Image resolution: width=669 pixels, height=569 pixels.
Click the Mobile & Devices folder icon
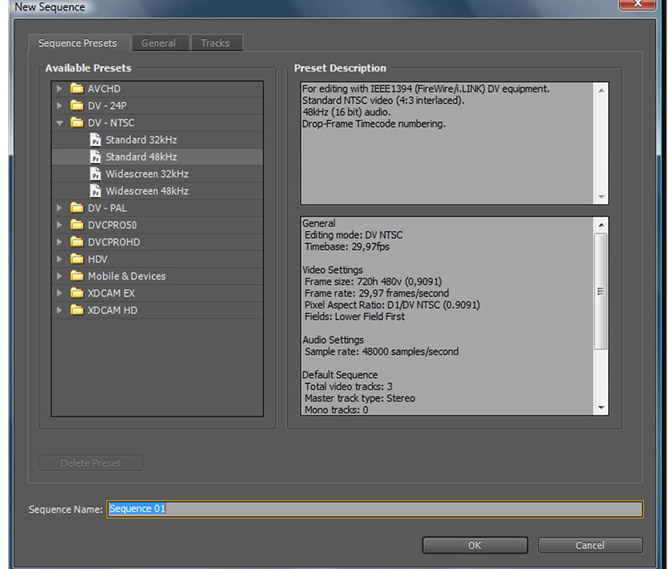point(77,276)
